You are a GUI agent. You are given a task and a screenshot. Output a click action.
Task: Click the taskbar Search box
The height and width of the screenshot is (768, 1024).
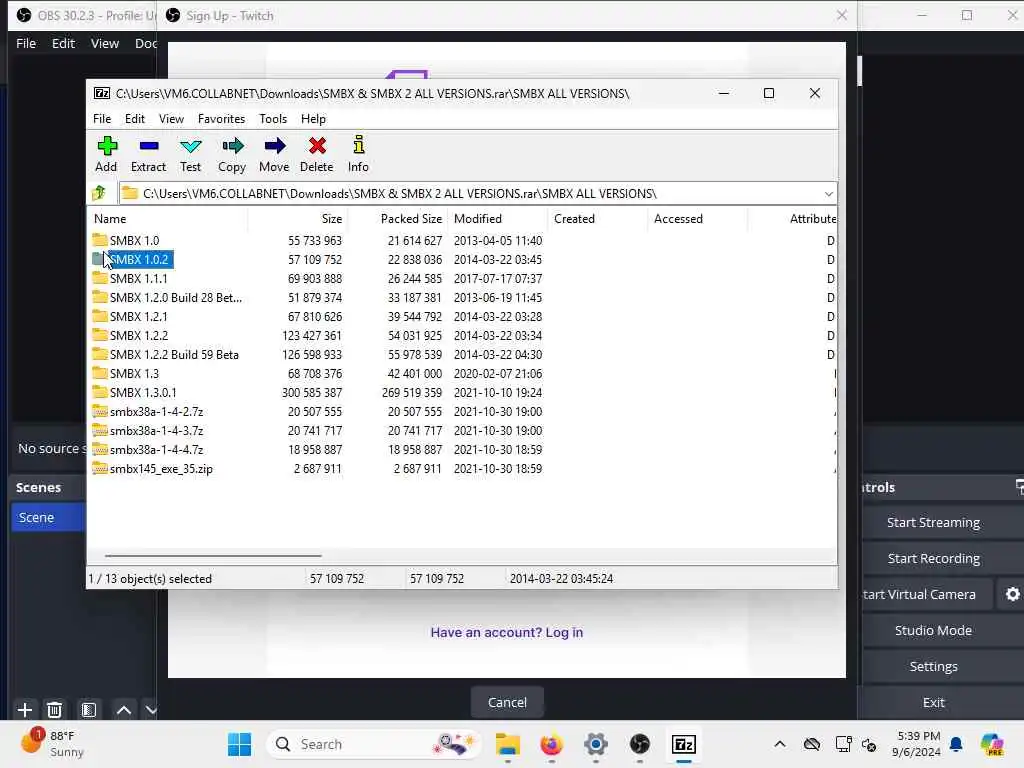[374, 744]
